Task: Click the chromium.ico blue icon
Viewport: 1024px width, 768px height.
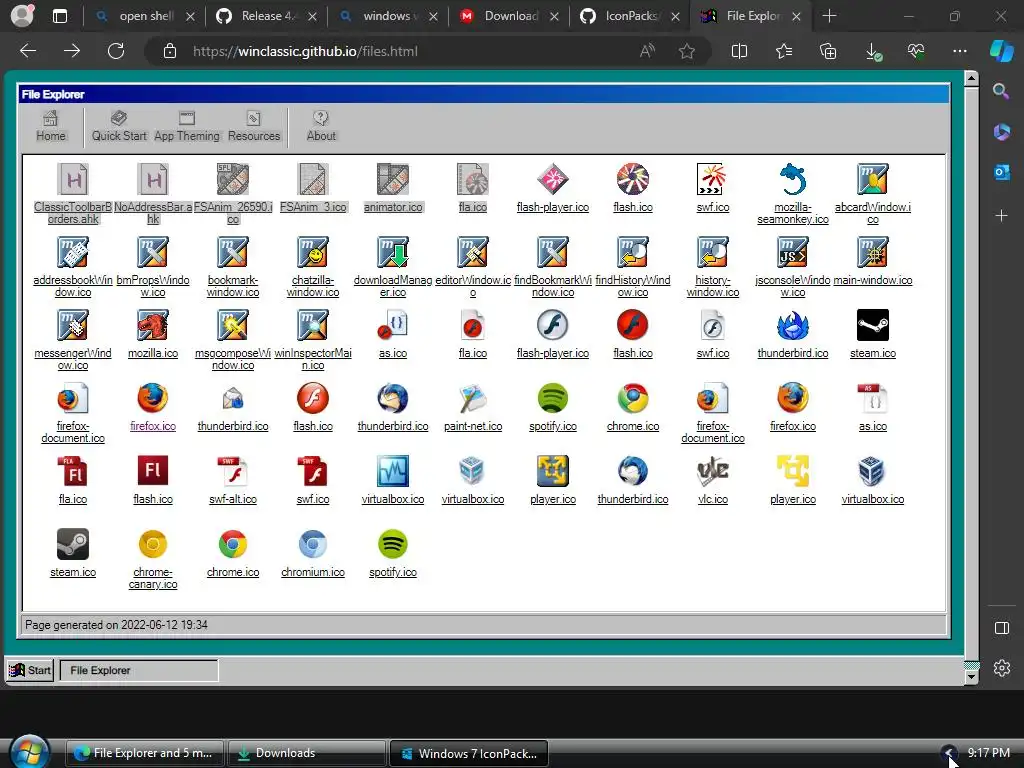Action: click(313, 545)
